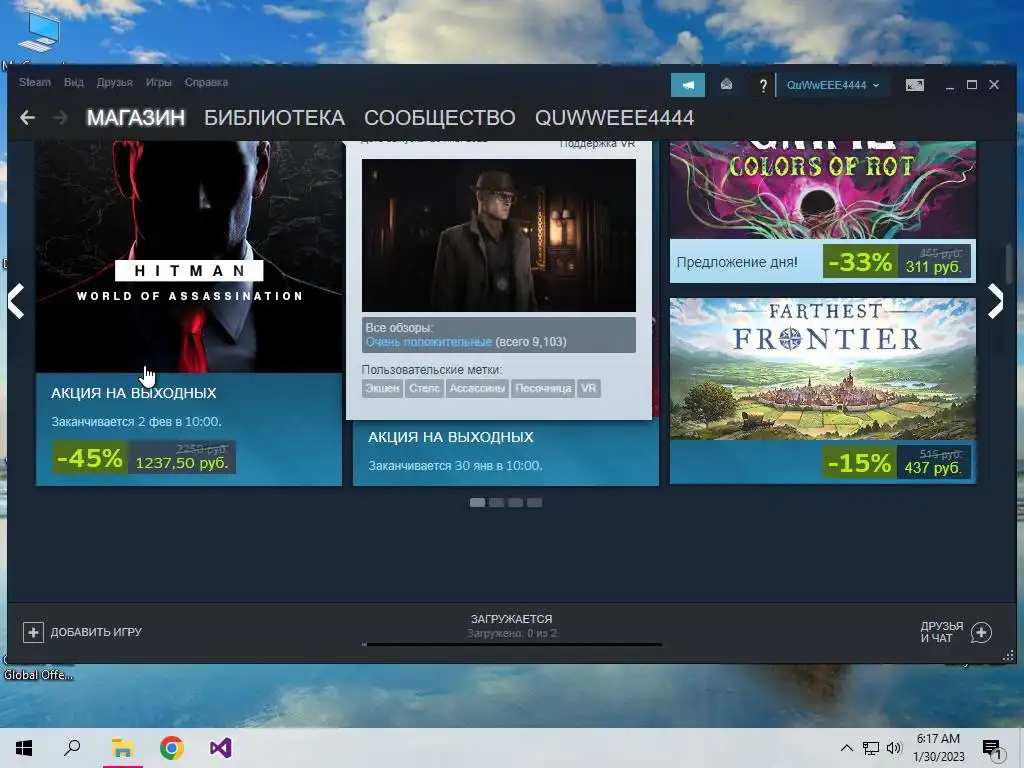Show next carousel slide with right chevron
The width and height of the screenshot is (1024, 768).
(995, 301)
